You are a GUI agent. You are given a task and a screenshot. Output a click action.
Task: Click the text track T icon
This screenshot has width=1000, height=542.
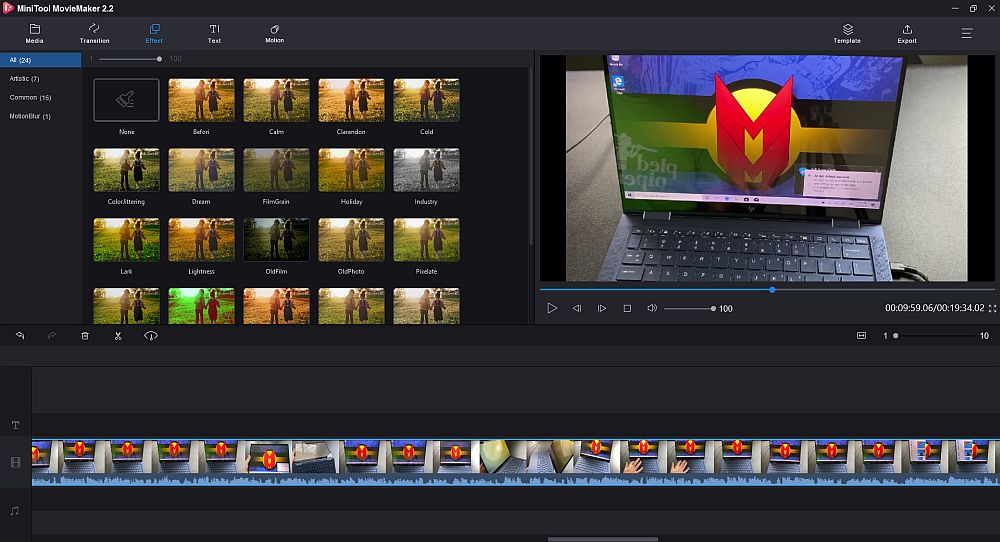pos(15,425)
